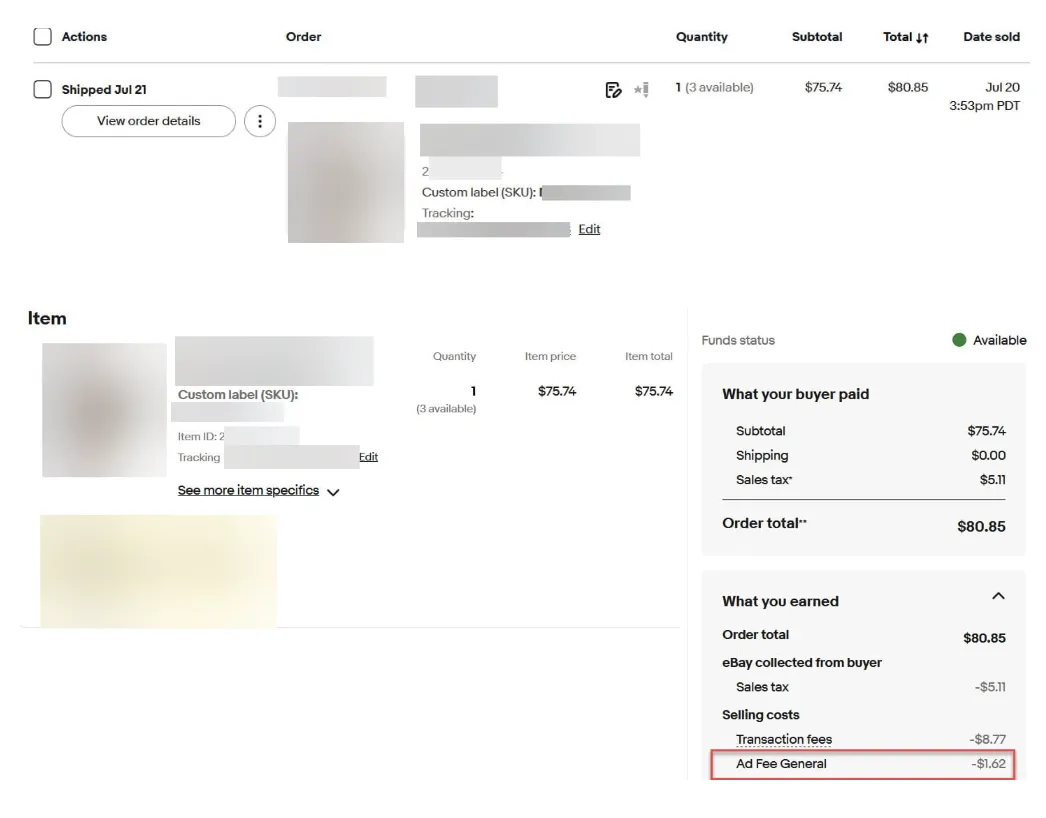This screenshot has height=818, width=1046.
Task: Click the Total sort arrows icon
Action: (x=922, y=38)
